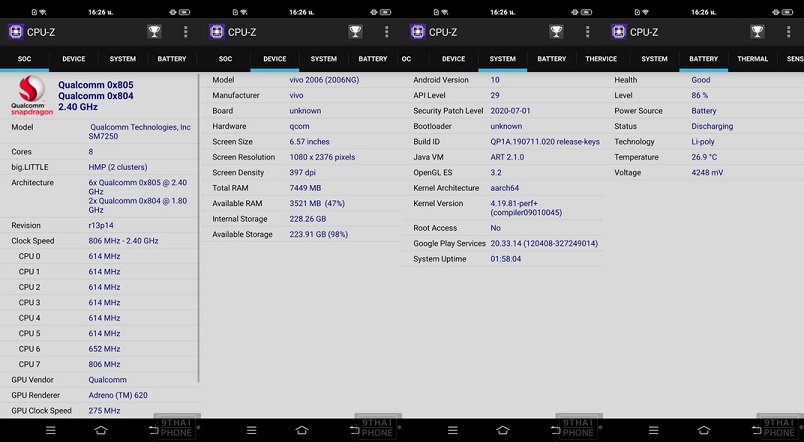Switch to SYSTEM tab in the Device screen
This screenshot has height=442, width=804.
324,59
